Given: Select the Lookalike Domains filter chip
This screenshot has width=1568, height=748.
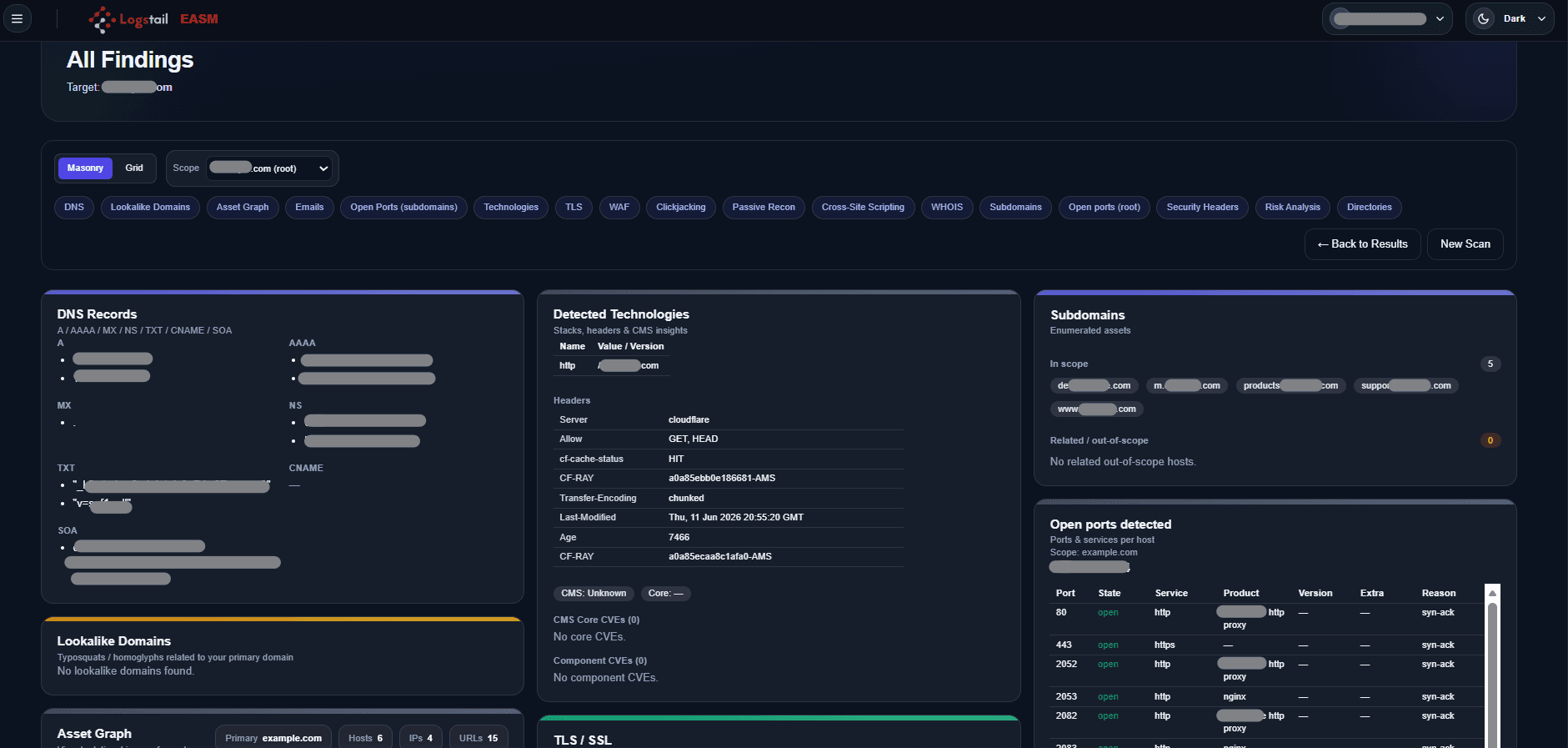Looking at the screenshot, I should (x=150, y=207).
